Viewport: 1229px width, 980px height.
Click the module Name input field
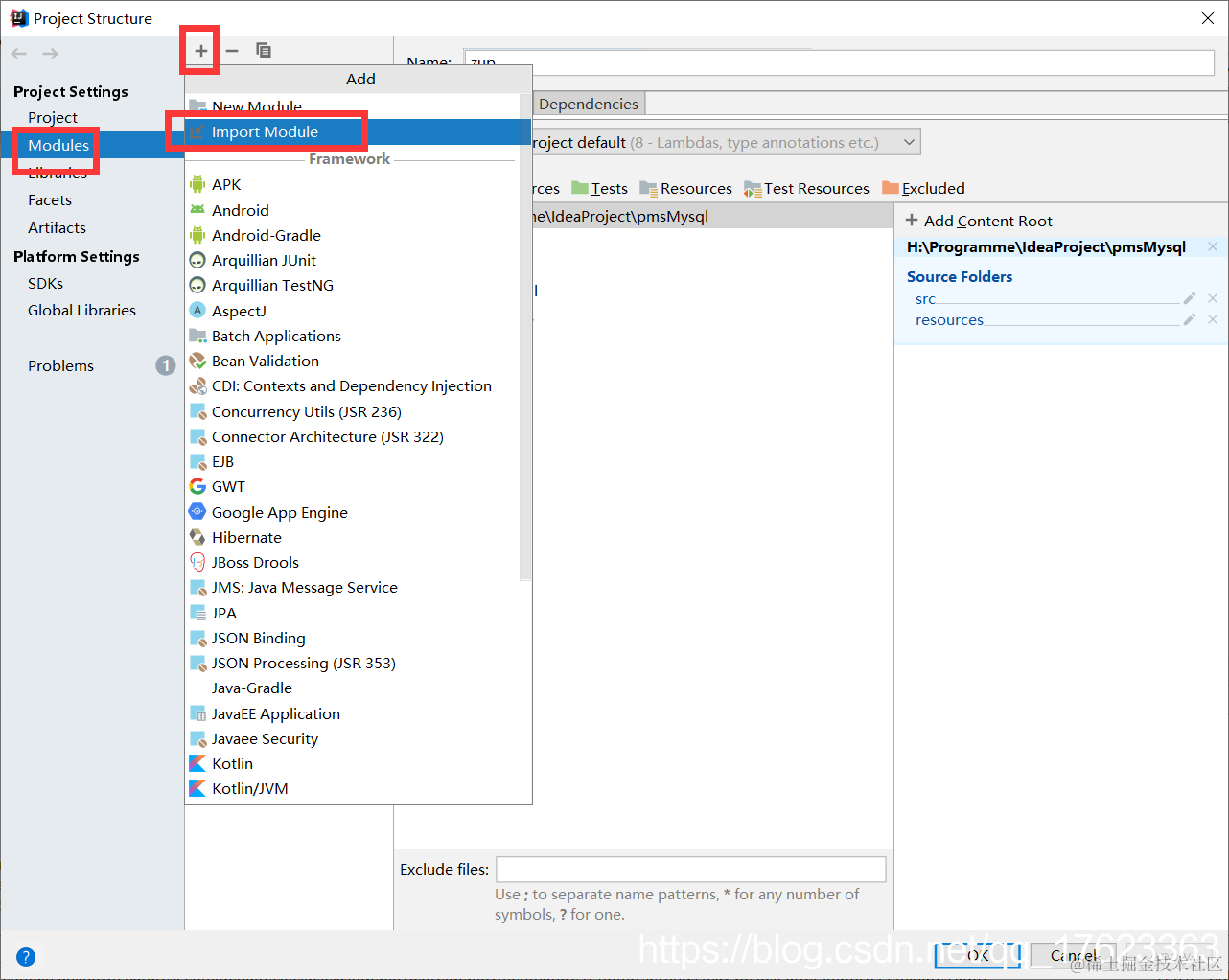(840, 62)
